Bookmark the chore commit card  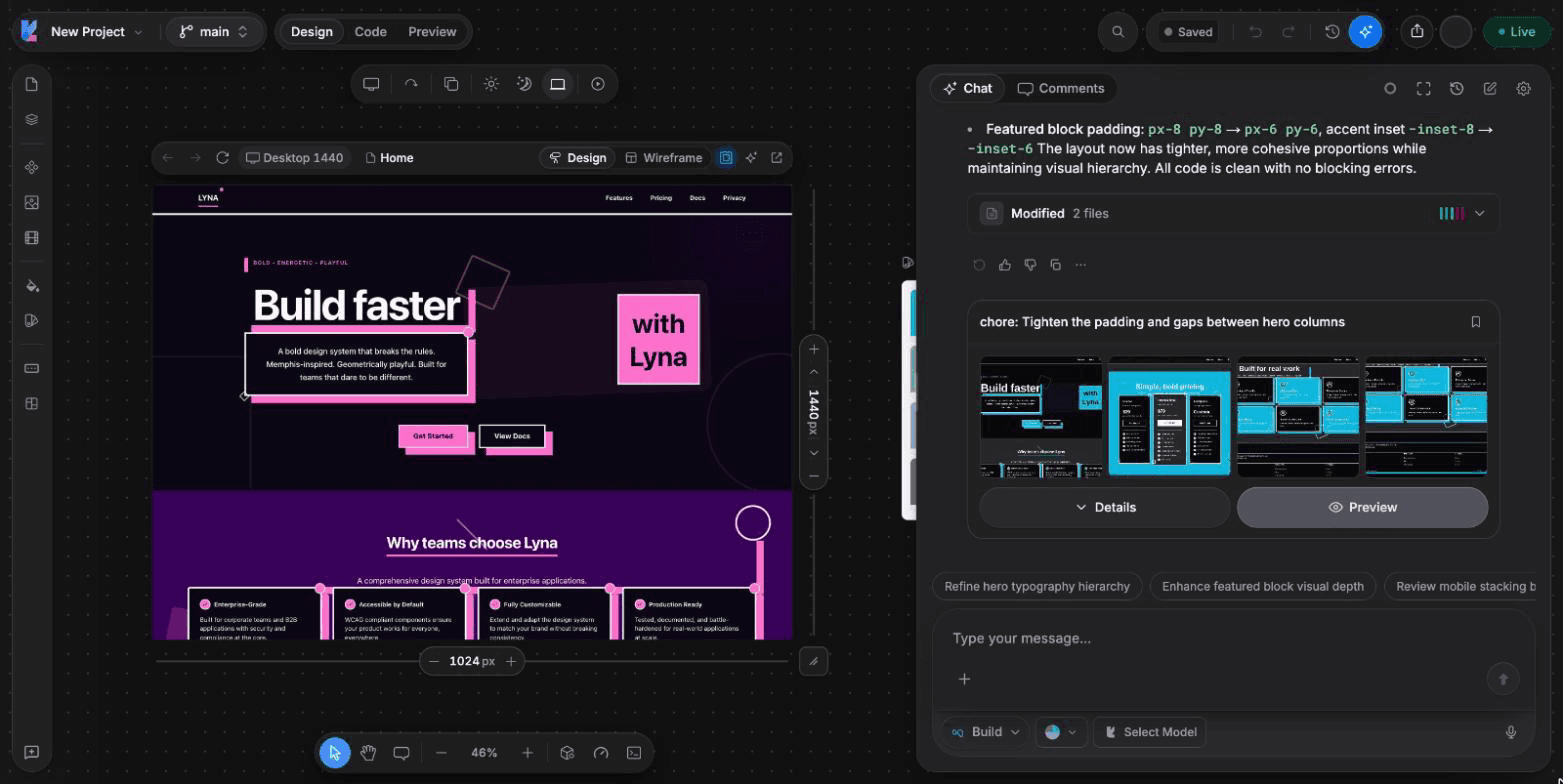tap(1476, 322)
